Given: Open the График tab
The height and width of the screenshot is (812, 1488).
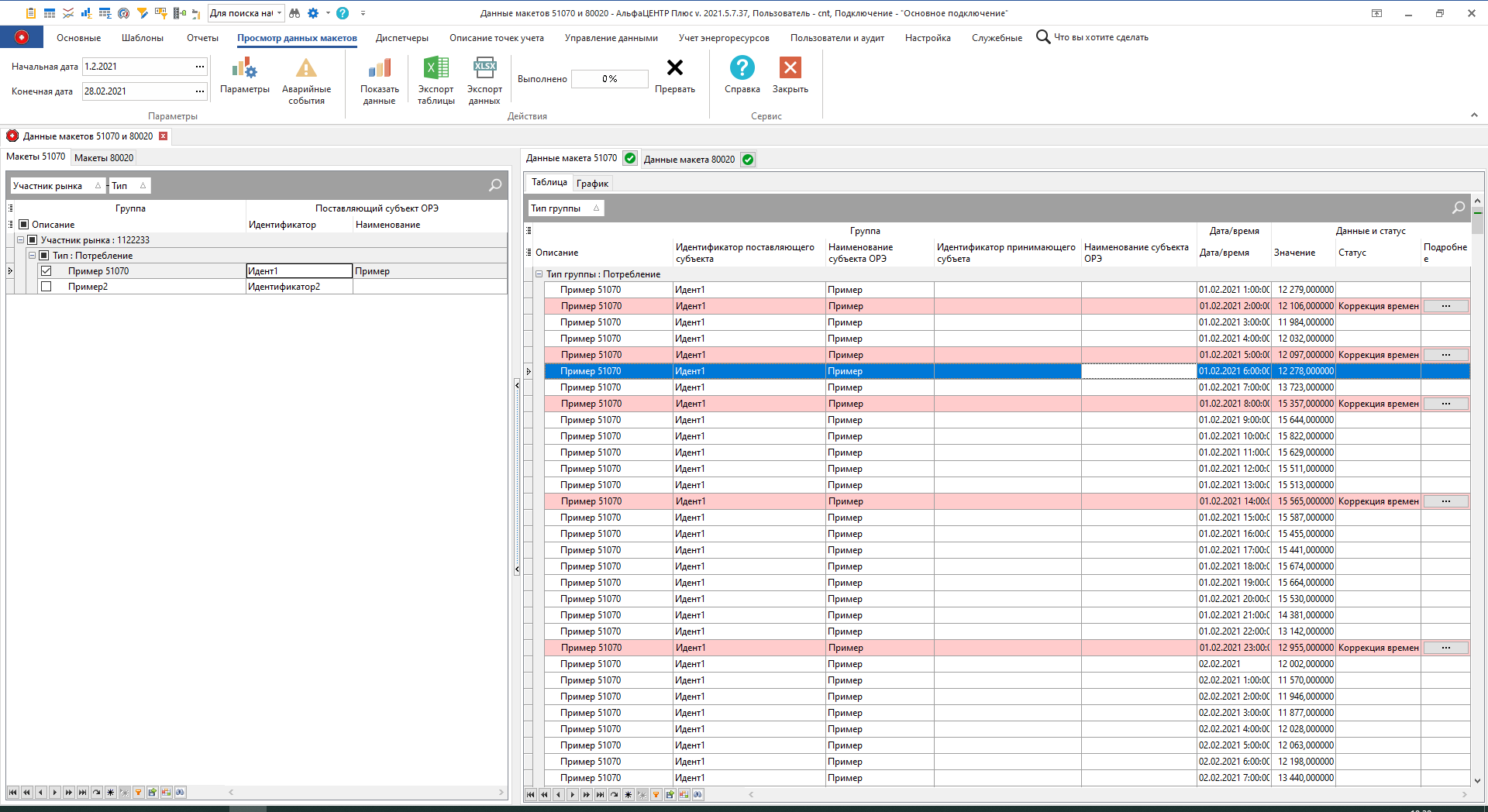Looking at the screenshot, I should [592, 184].
